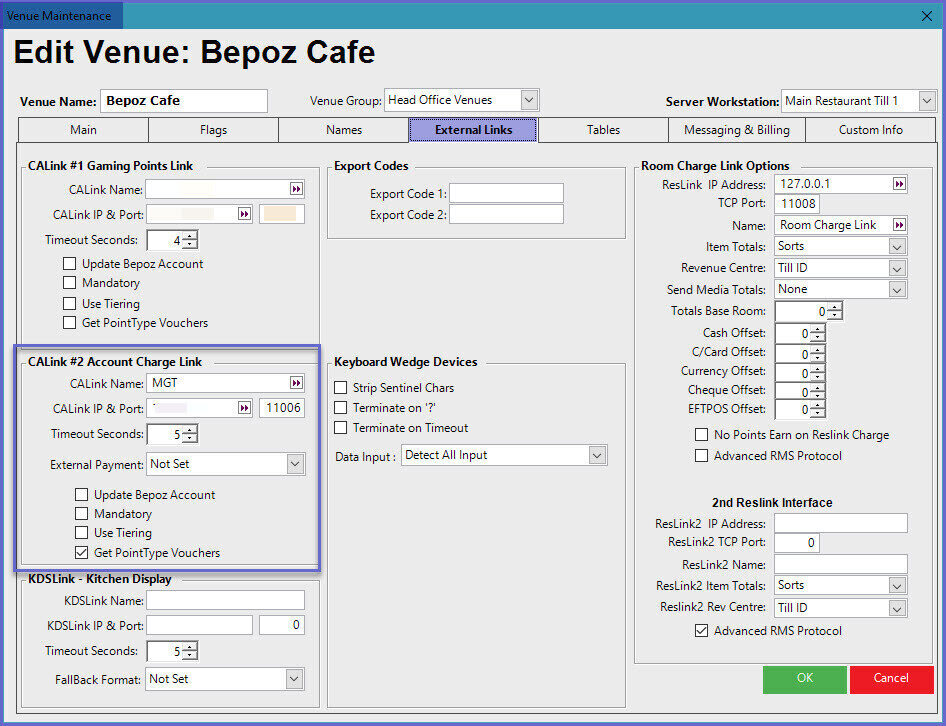Click the KDSLink IP address field
946x726 pixels.
[199, 625]
